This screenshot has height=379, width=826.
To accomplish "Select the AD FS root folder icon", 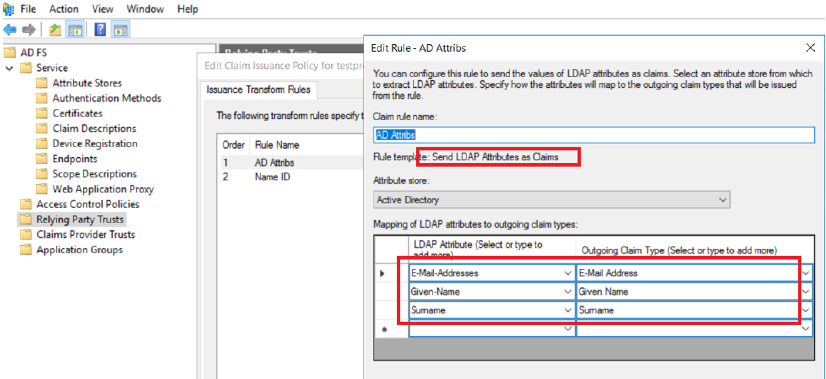I will coord(9,53).
